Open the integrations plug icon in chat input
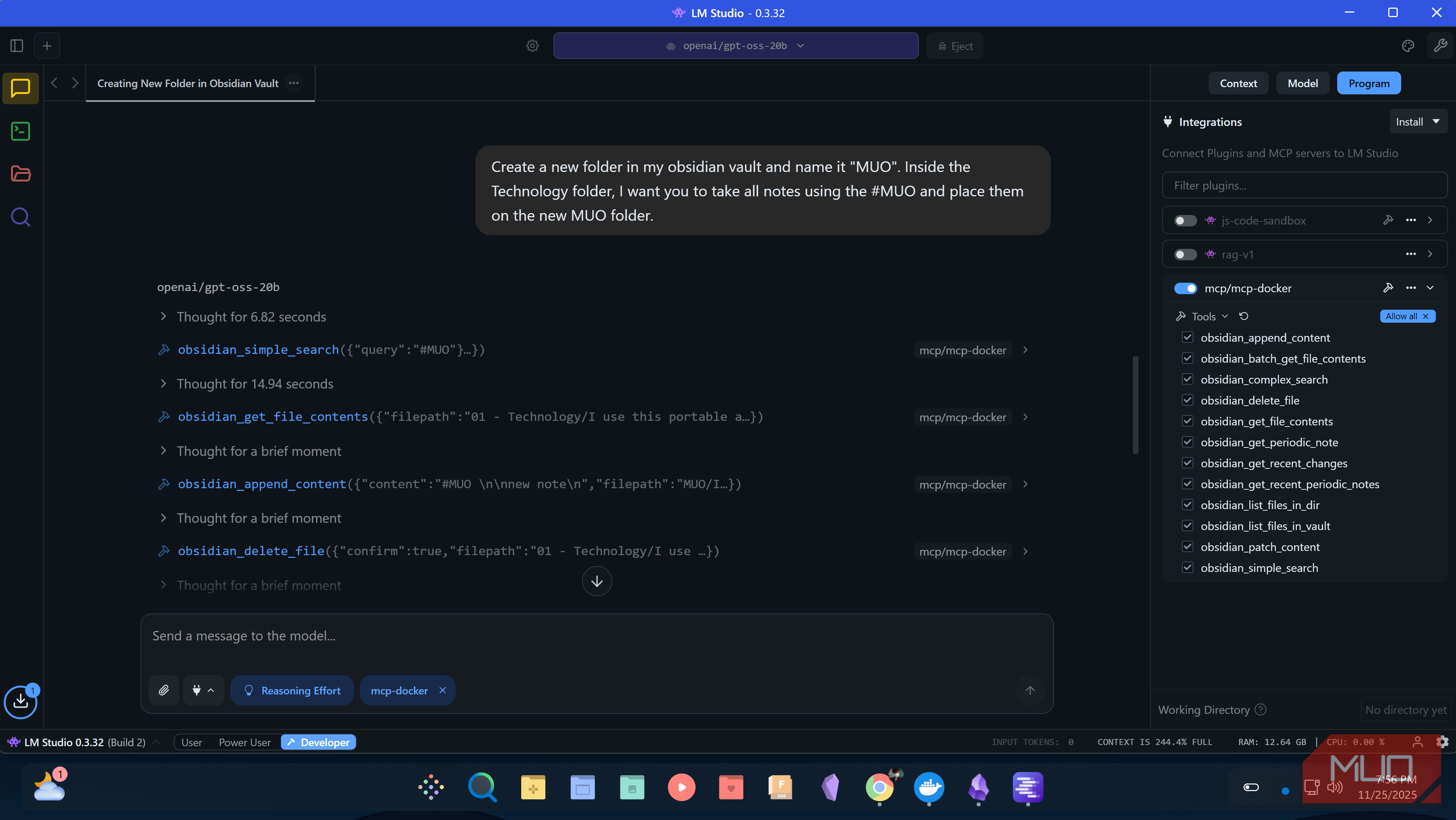This screenshot has height=820, width=1456. coord(204,690)
